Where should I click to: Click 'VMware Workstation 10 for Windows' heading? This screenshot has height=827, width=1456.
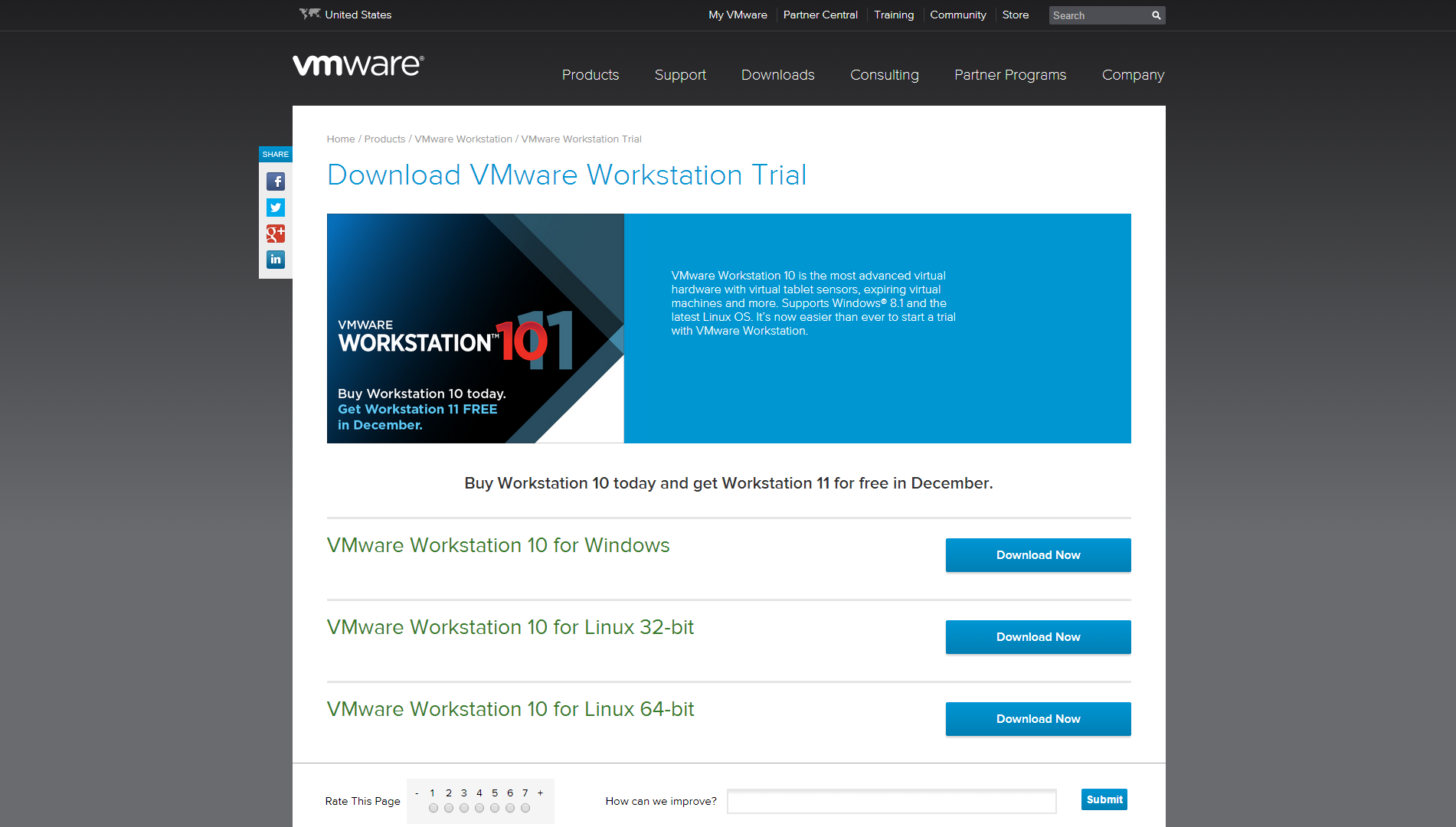point(499,545)
